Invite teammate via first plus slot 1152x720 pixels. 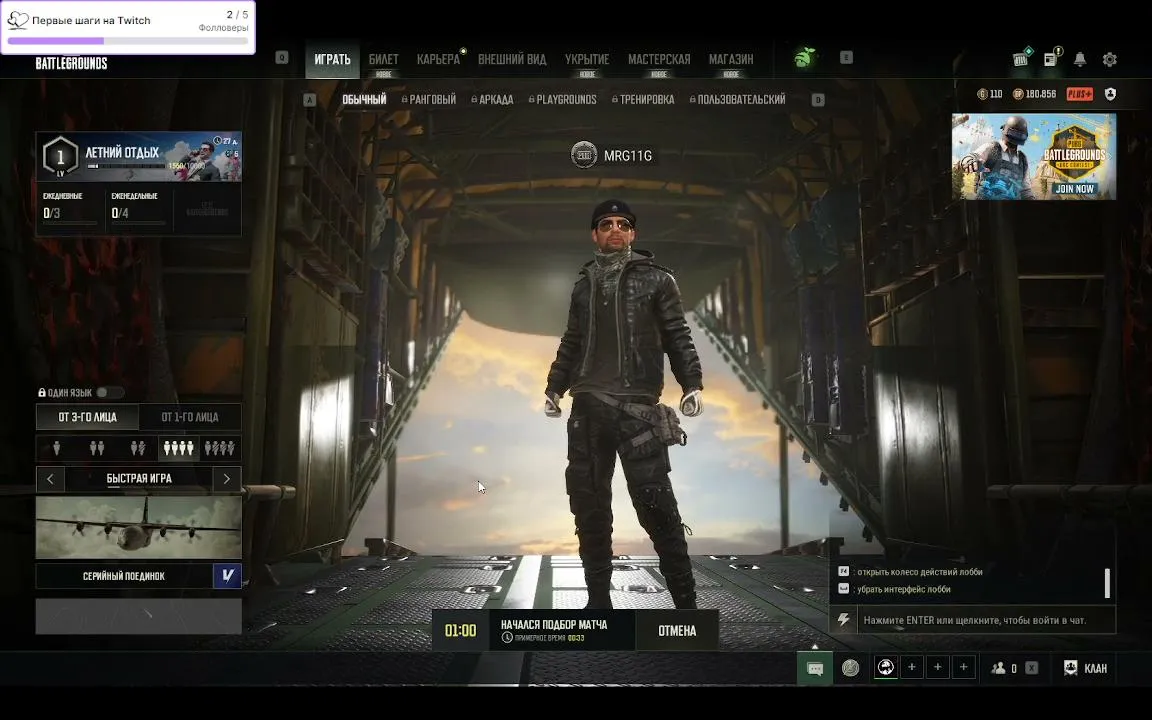912,667
